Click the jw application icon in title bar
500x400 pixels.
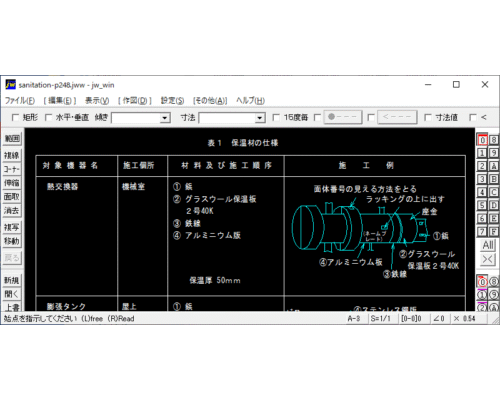[x=10, y=85]
